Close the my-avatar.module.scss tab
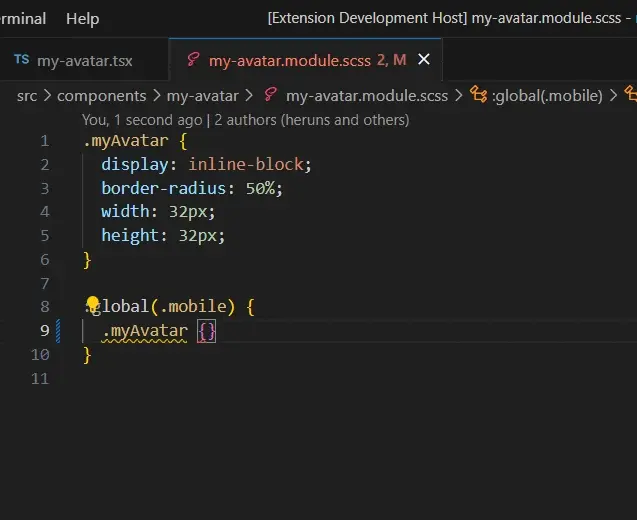The image size is (637, 520). click(x=423, y=60)
